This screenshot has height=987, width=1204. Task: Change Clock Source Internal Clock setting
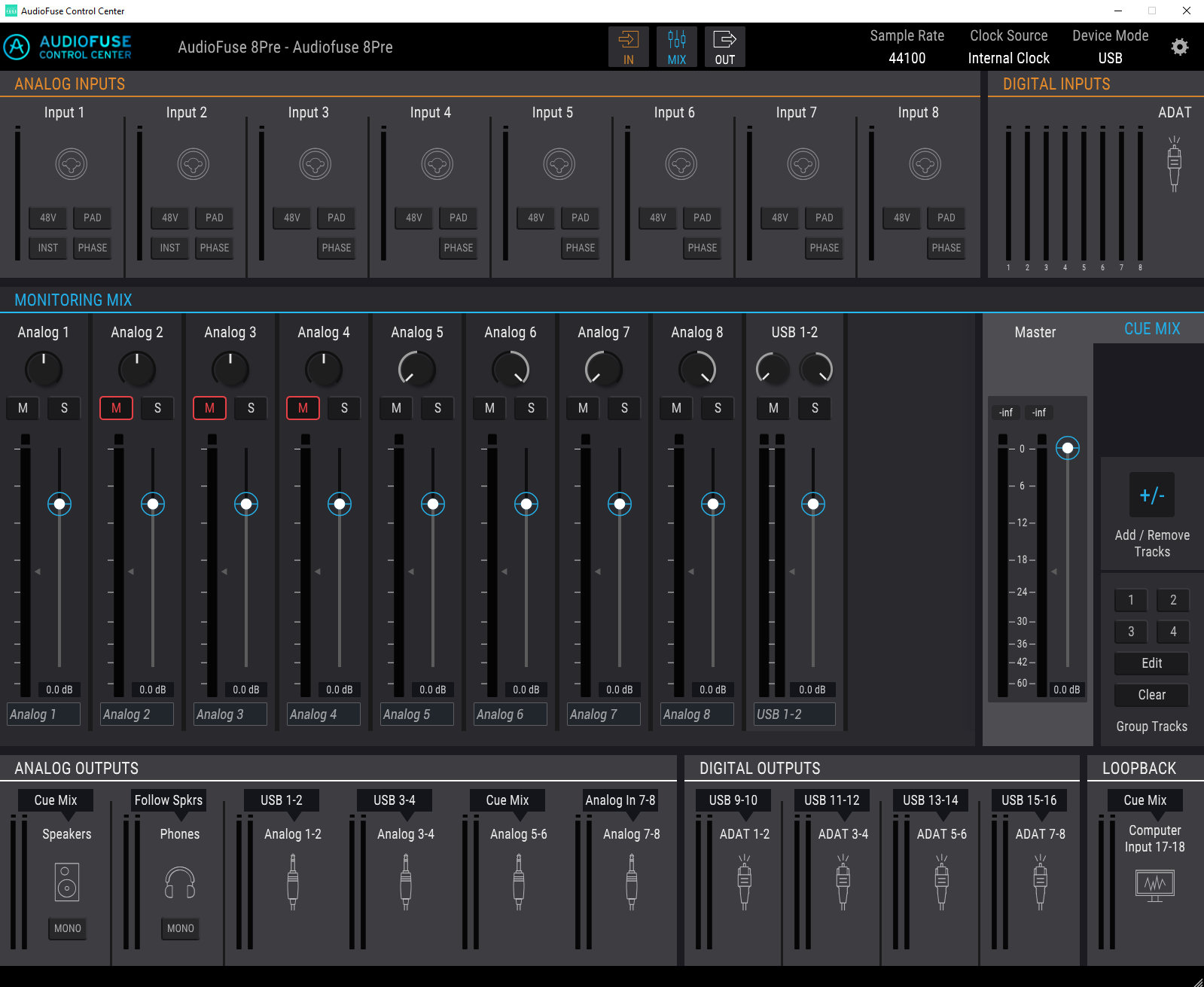(x=1009, y=58)
